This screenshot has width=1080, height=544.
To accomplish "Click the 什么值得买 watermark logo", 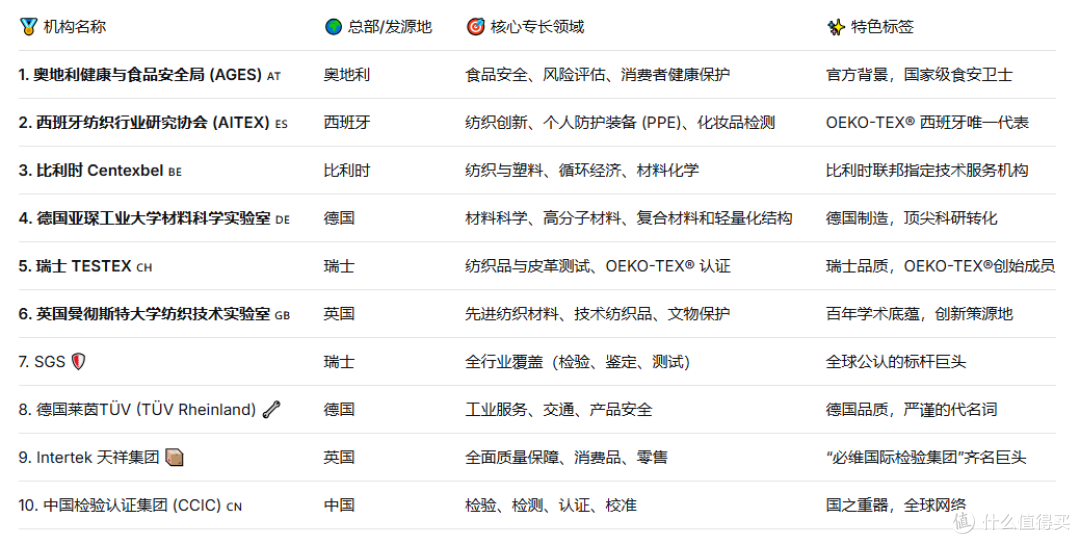I will [1010, 521].
